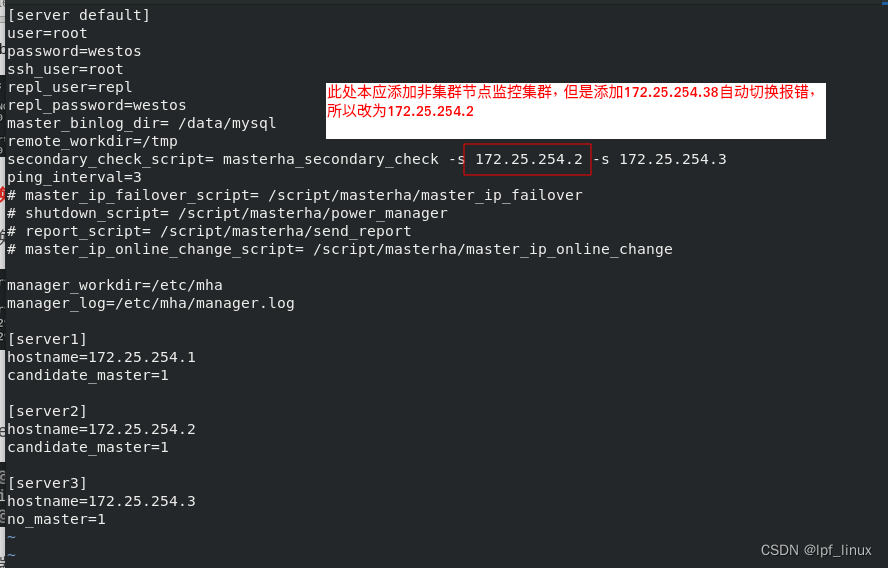Click the hostname=172.25.254.2 line under server2
888x568 pixels.
pos(101,429)
